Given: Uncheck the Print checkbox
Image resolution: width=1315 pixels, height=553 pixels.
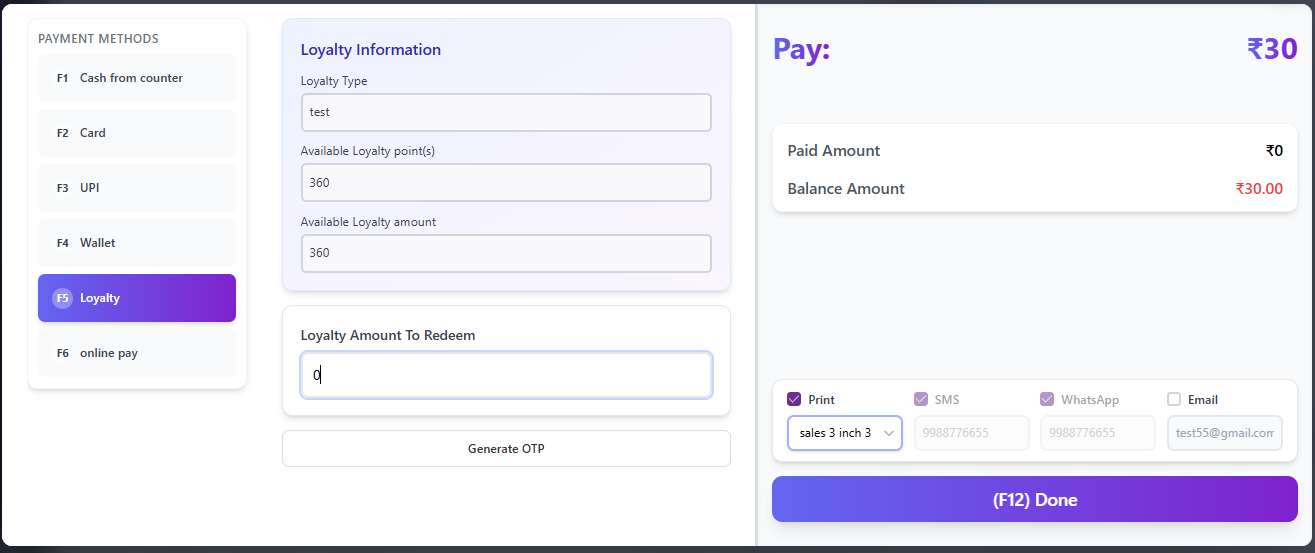Looking at the screenshot, I should (794, 400).
